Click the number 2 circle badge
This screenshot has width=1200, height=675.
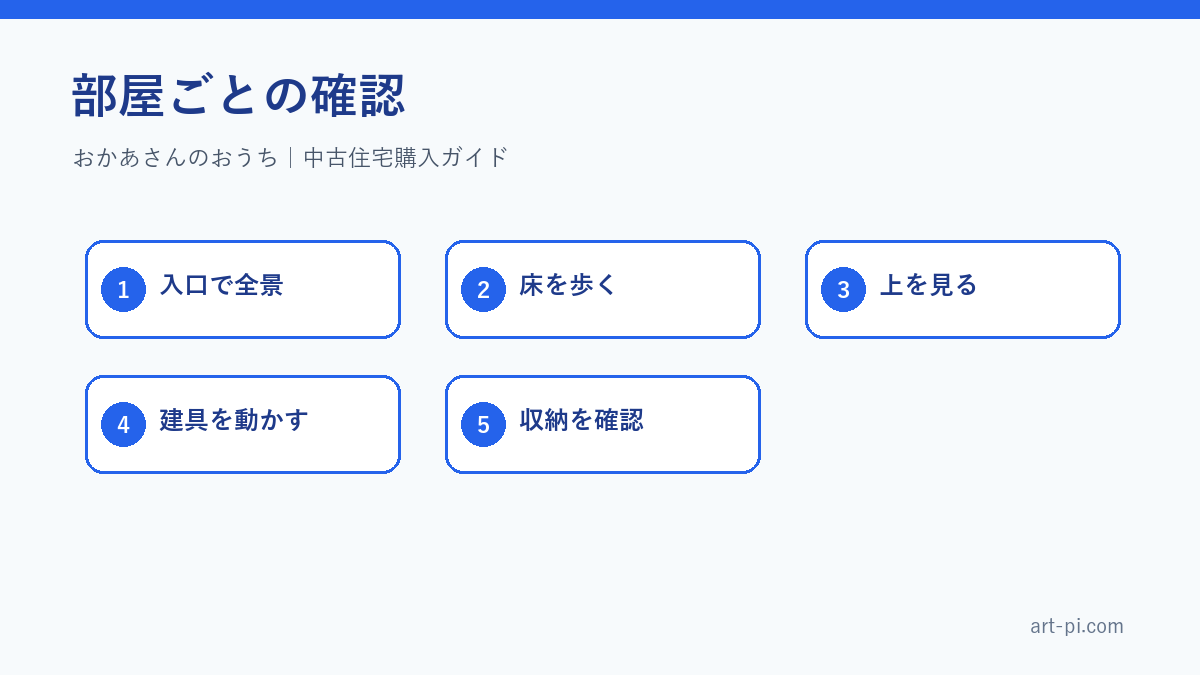(x=483, y=289)
